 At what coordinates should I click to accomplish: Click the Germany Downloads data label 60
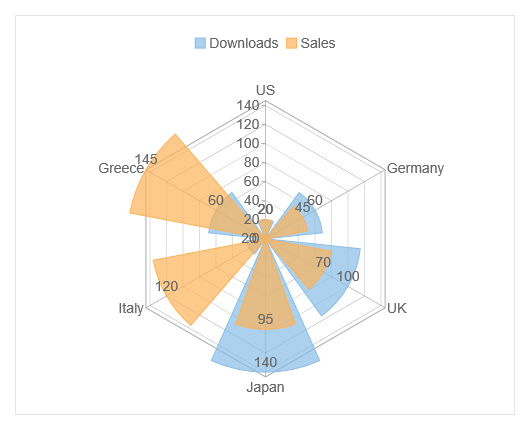(x=315, y=200)
